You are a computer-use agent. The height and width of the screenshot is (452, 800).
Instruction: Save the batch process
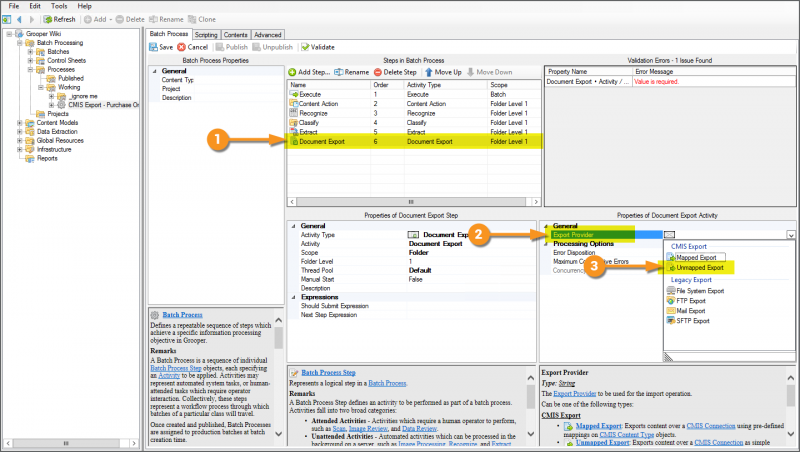pos(161,47)
